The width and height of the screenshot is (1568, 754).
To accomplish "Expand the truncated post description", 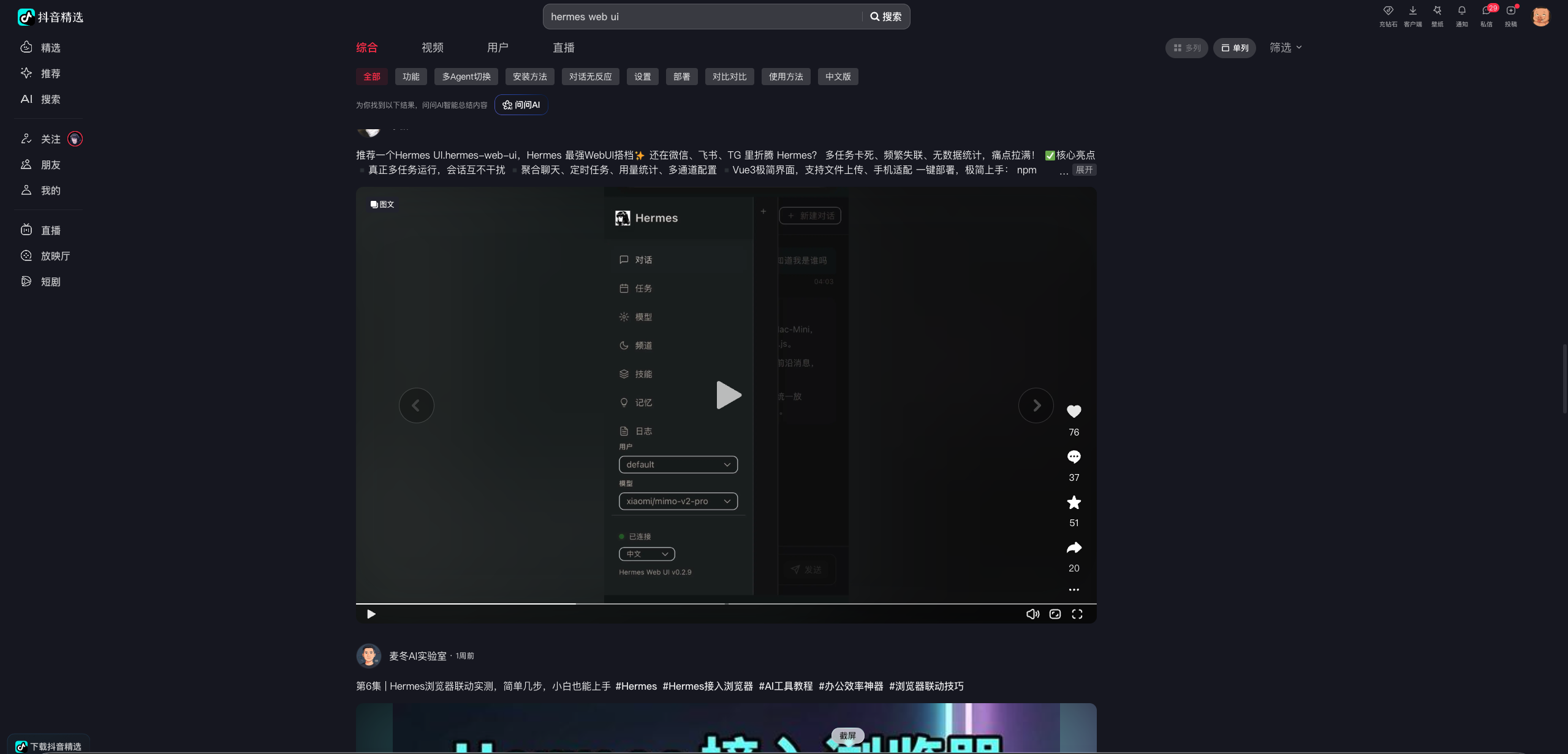I will [1084, 170].
